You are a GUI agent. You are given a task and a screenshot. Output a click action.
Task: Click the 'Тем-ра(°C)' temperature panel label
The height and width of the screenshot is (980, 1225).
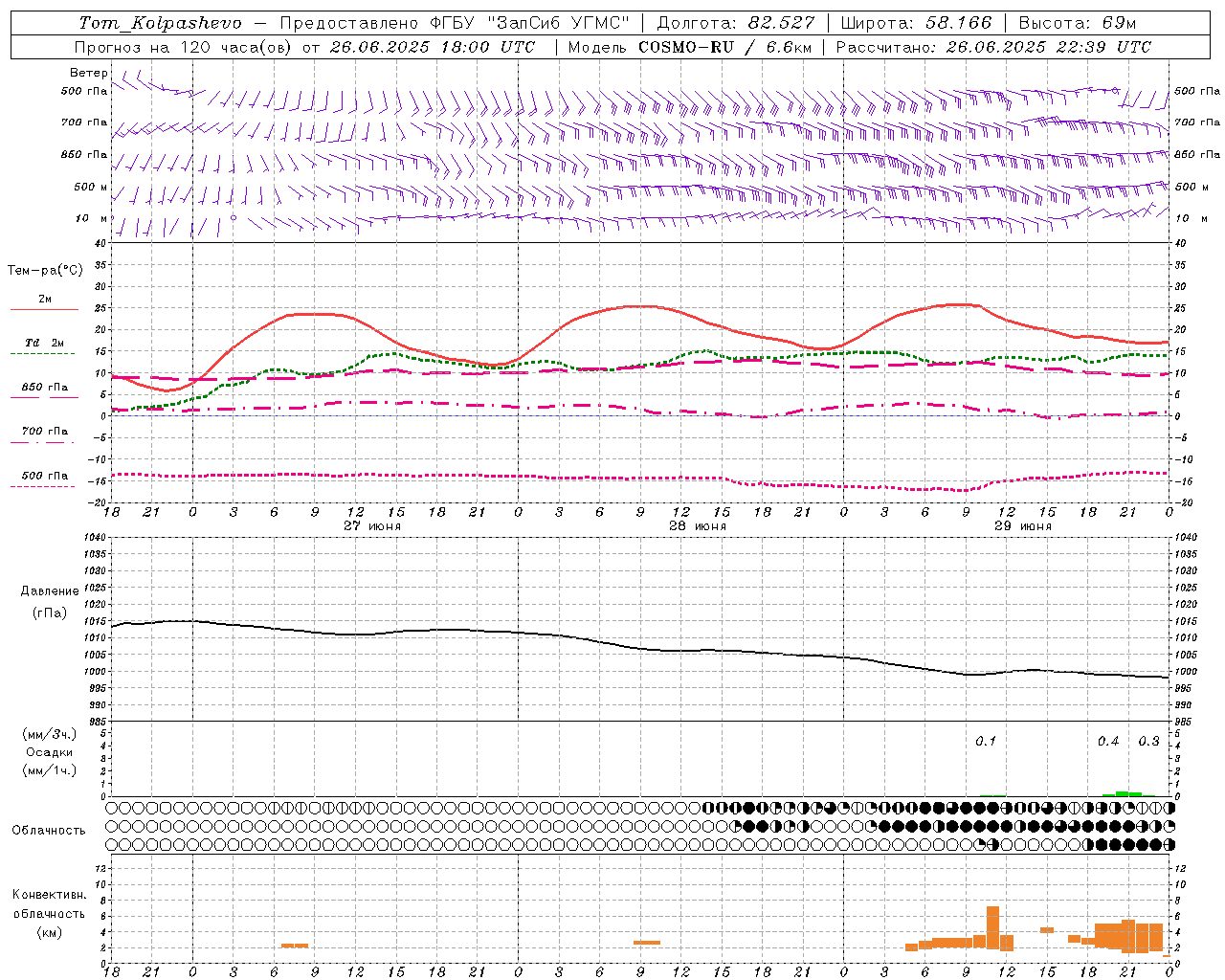(x=45, y=271)
